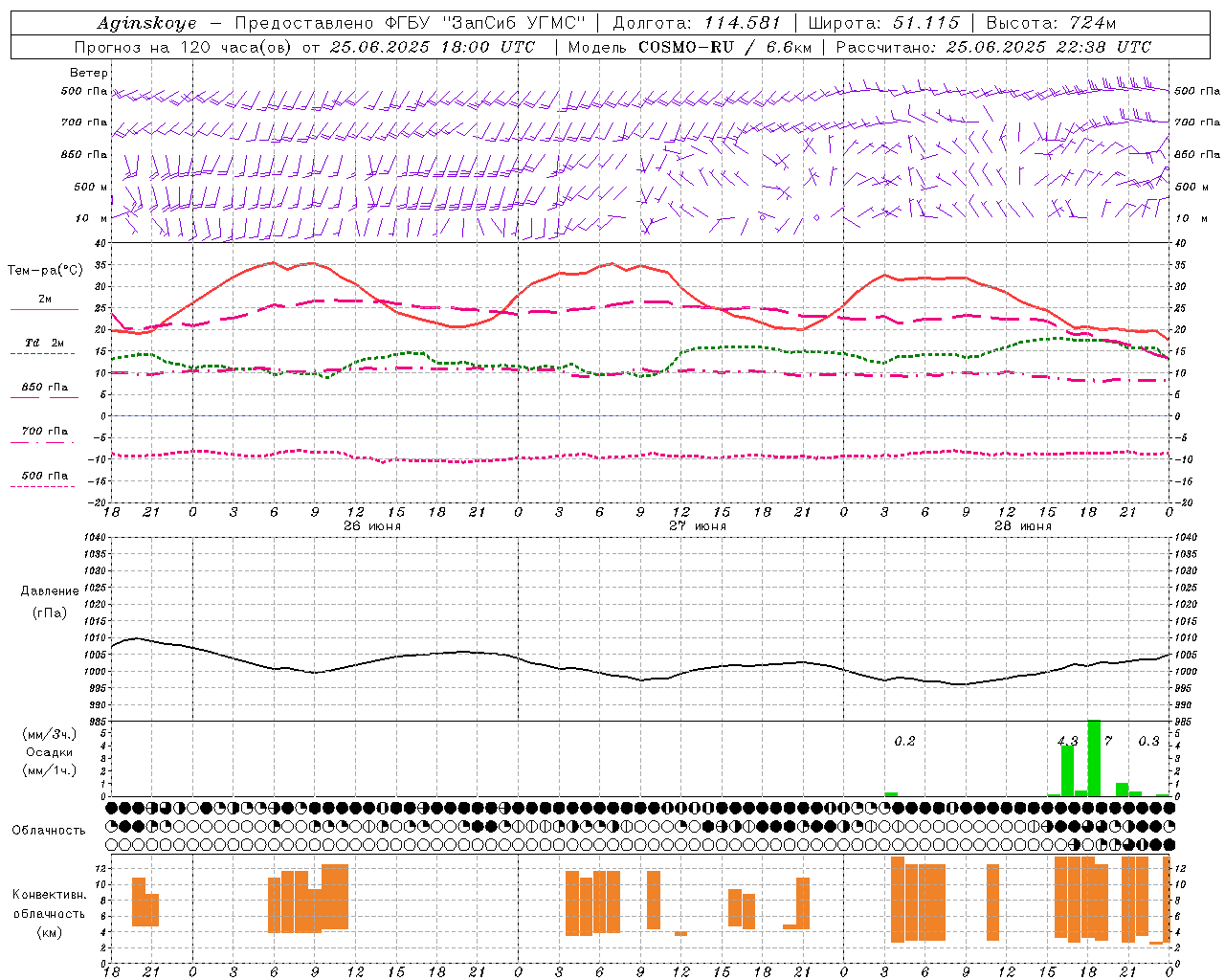Click the (км) unit under convective cloudiness
The width and height of the screenshot is (1225, 980).
49,931
